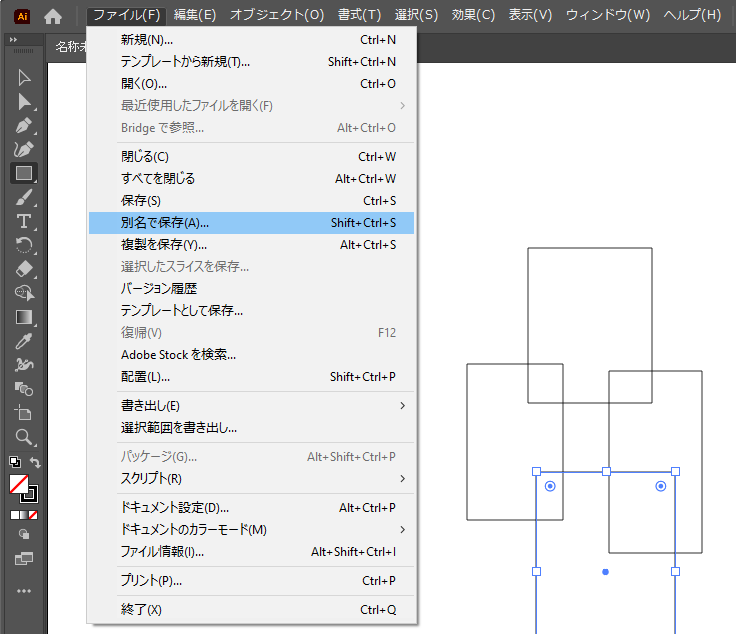Activate the Rectangle tool

[24, 173]
